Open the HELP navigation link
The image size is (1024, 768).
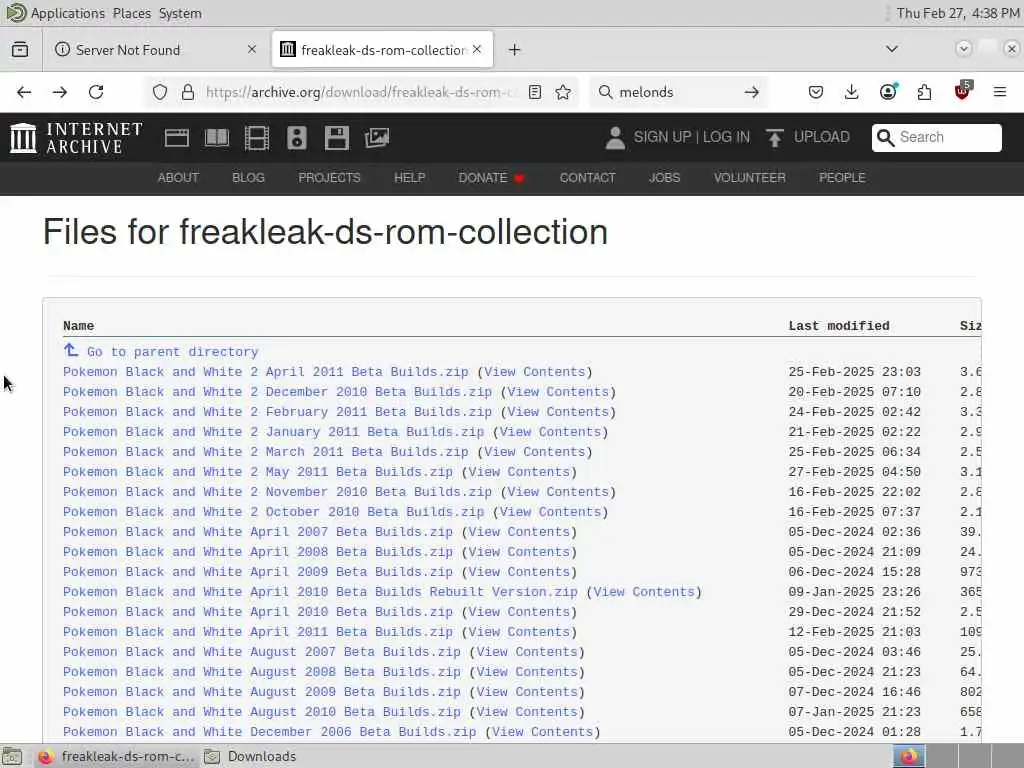(409, 178)
